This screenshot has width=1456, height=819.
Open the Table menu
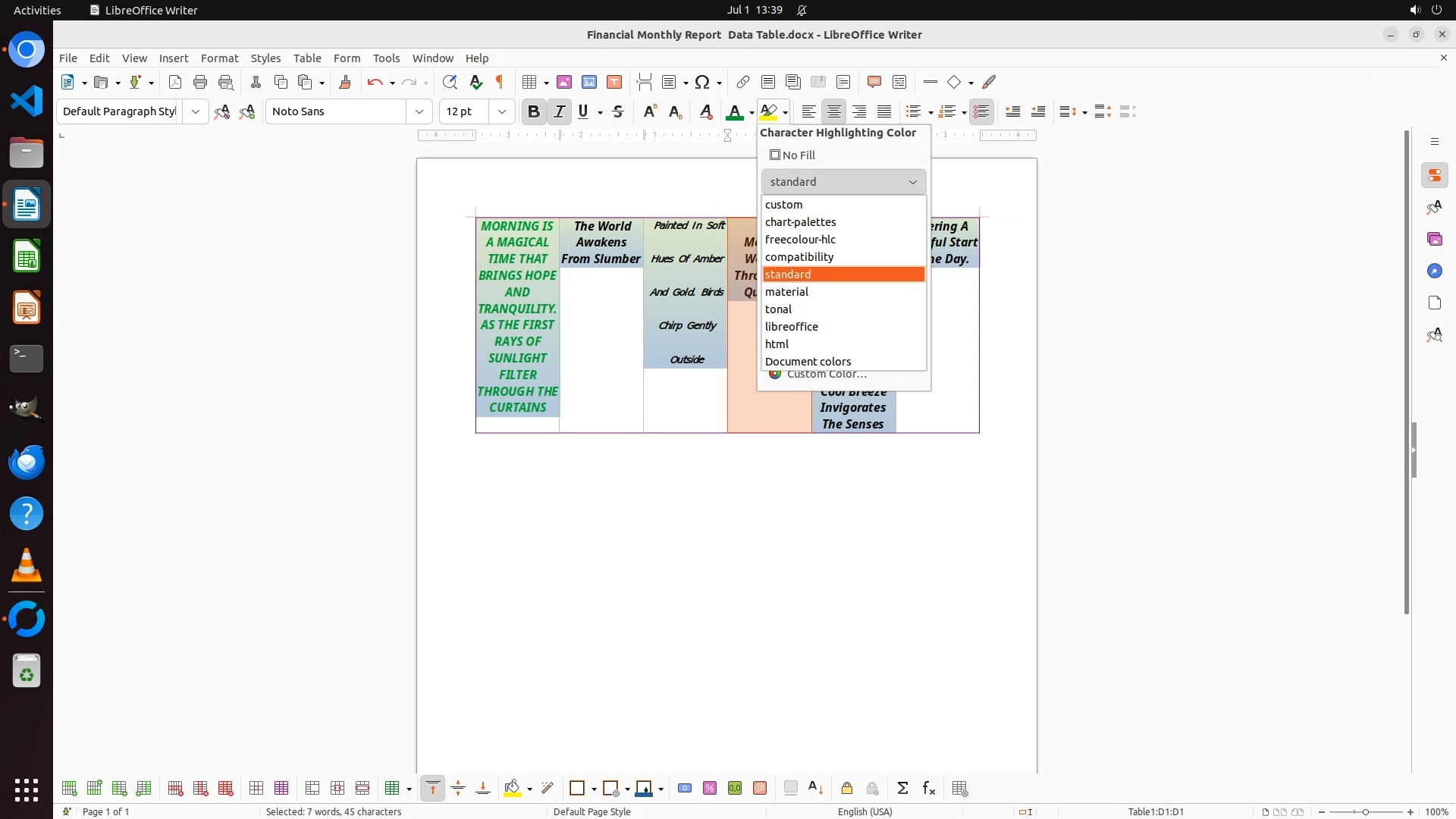coord(307,58)
